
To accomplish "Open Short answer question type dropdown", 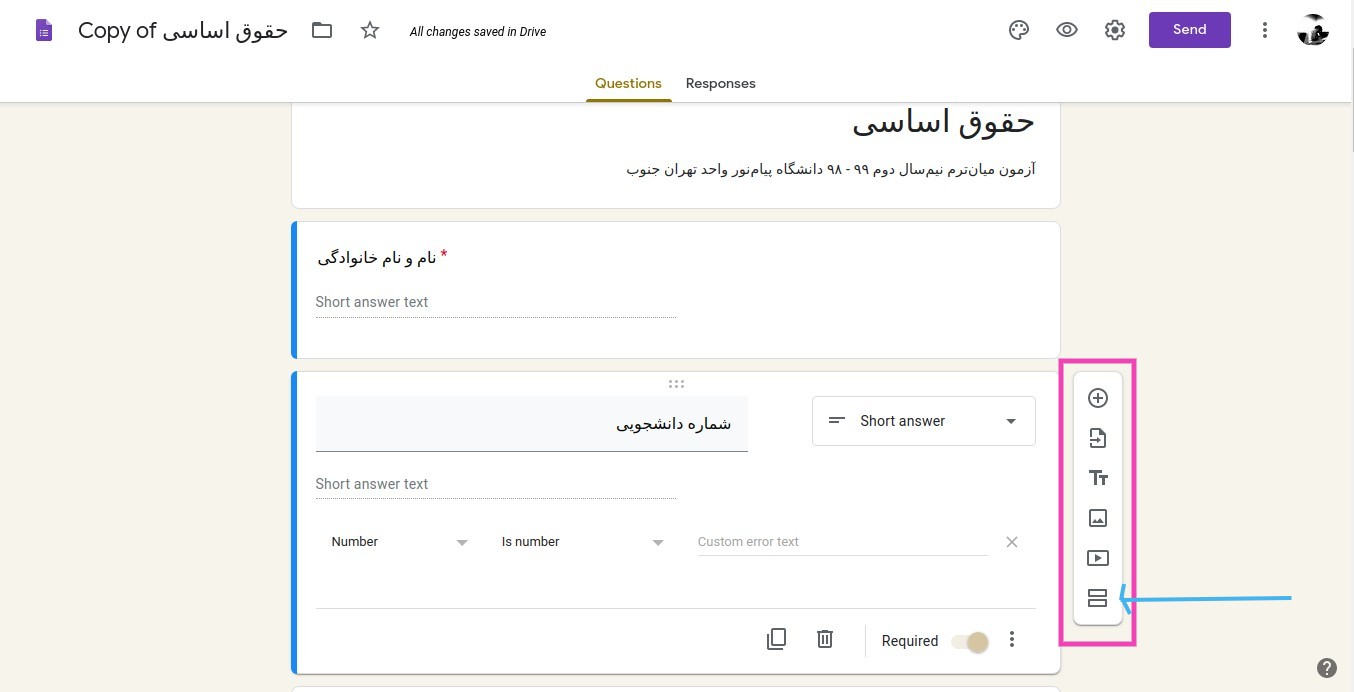I will coord(924,421).
